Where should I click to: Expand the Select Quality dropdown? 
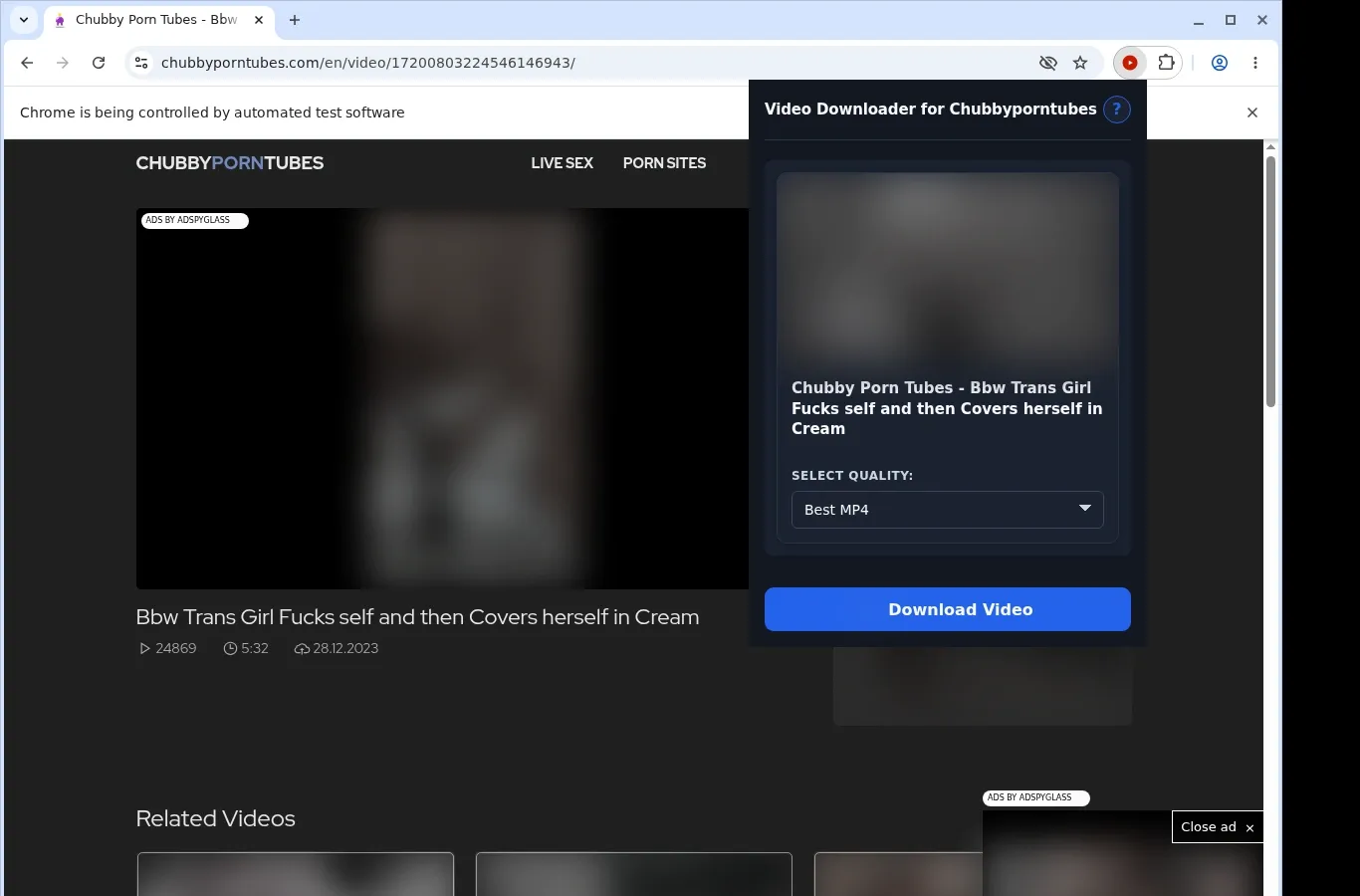(x=948, y=510)
